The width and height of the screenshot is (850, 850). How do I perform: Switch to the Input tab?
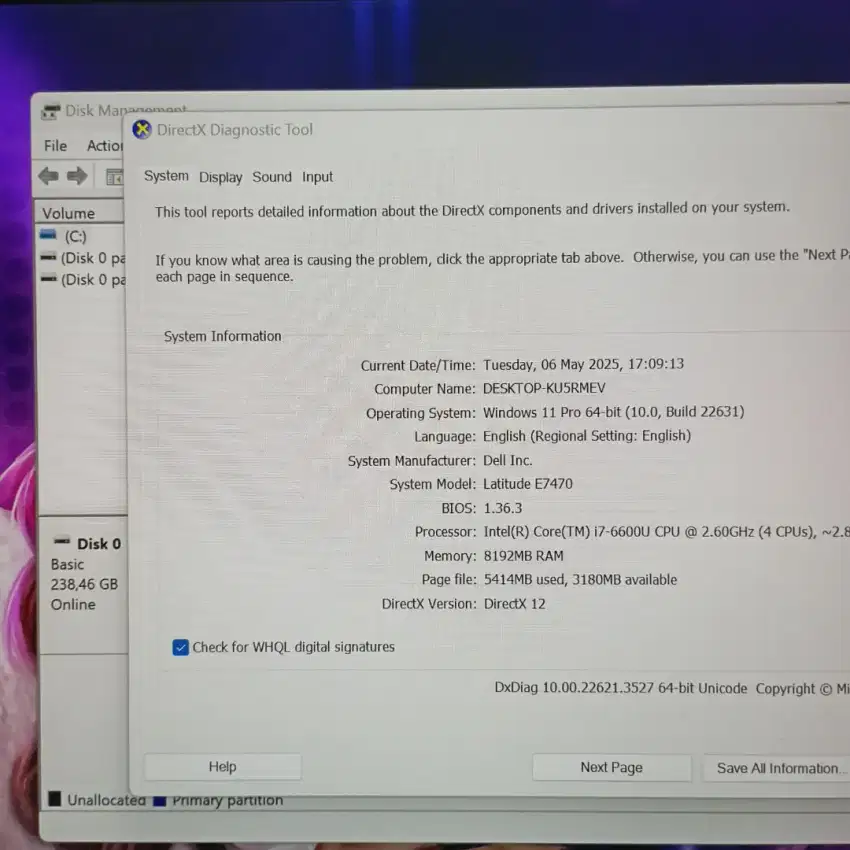pos(317,177)
